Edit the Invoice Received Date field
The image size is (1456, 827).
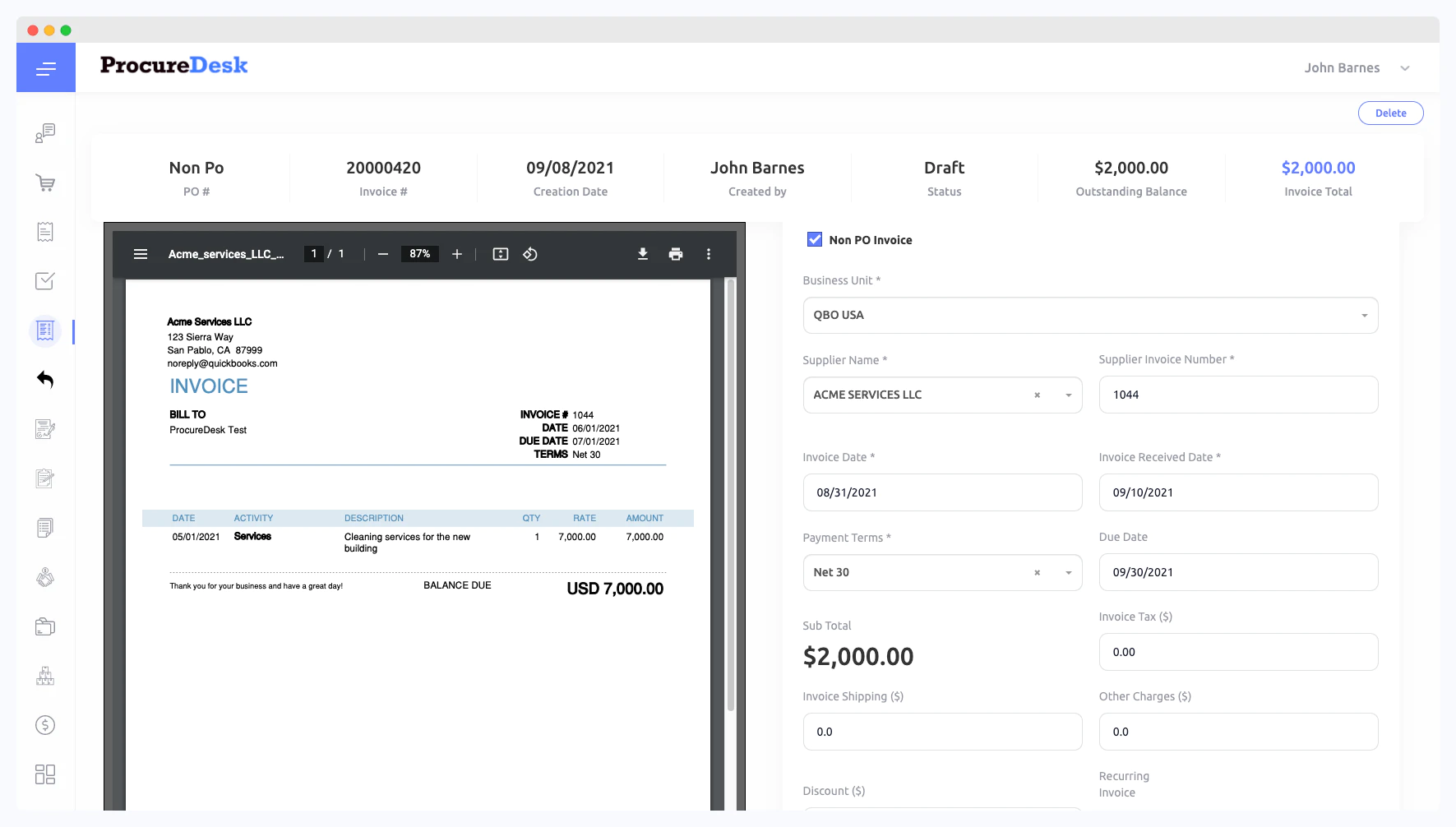pyautogui.click(x=1238, y=492)
